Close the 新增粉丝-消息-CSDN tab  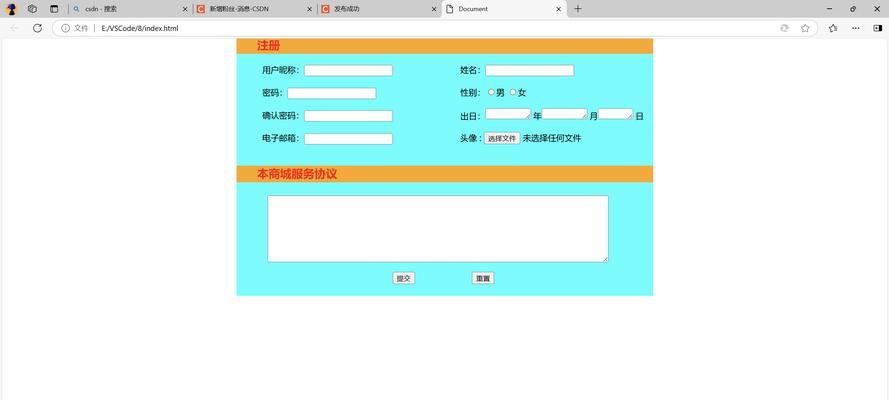coord(309,10)
